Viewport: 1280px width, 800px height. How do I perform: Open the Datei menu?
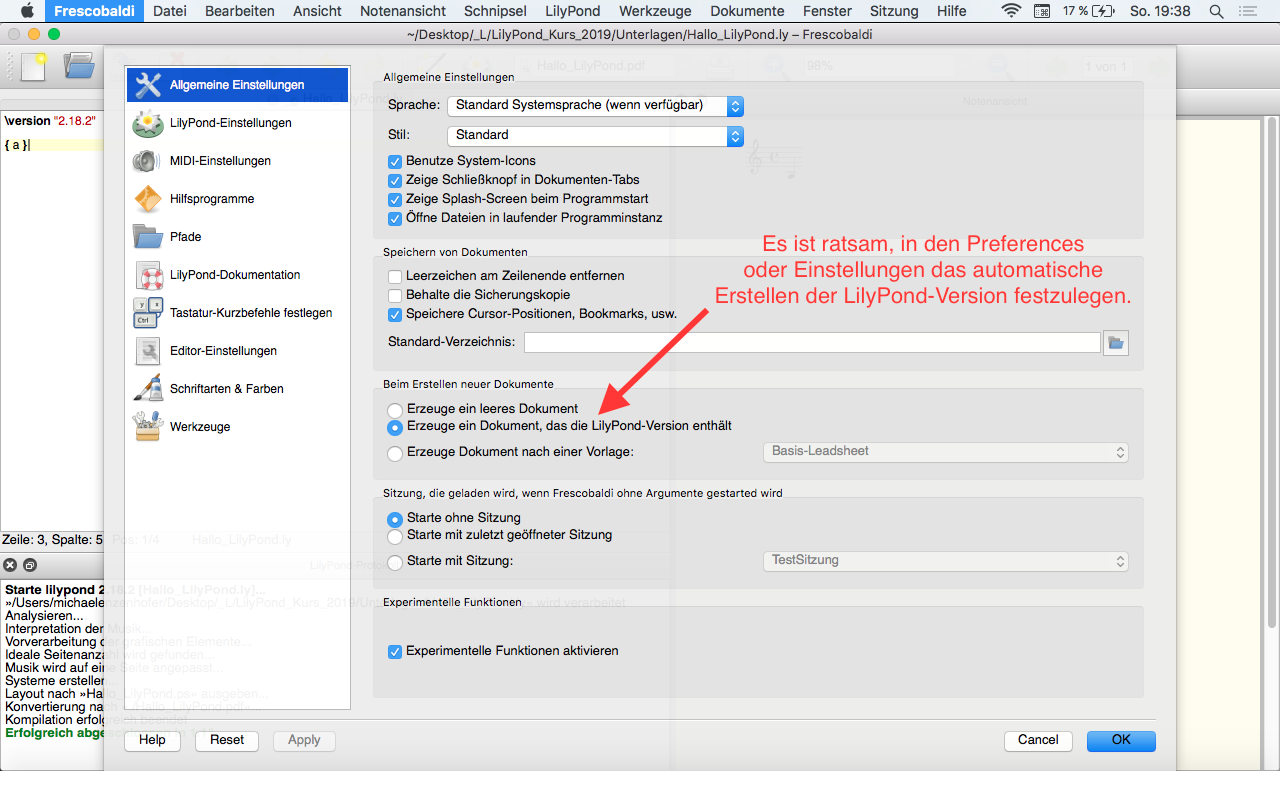tap(170, 11)
